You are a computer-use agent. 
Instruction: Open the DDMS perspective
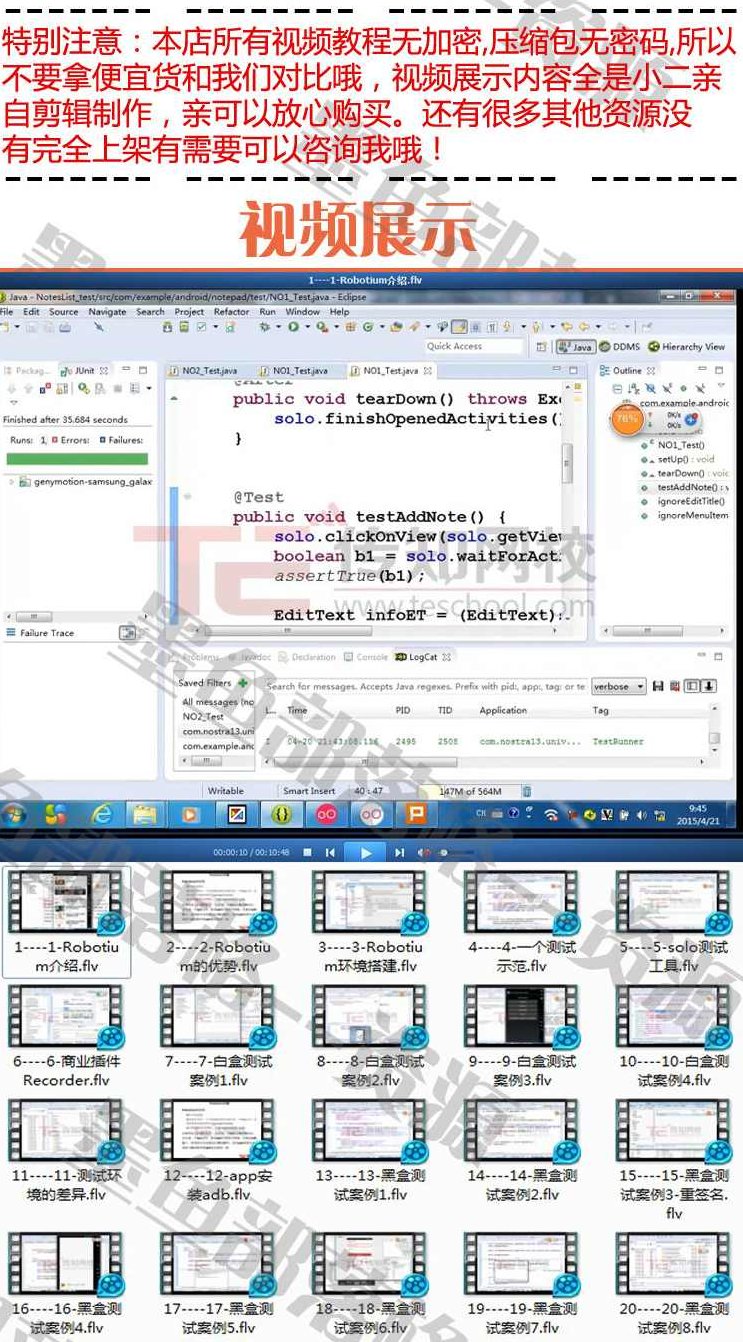(619, 347)
